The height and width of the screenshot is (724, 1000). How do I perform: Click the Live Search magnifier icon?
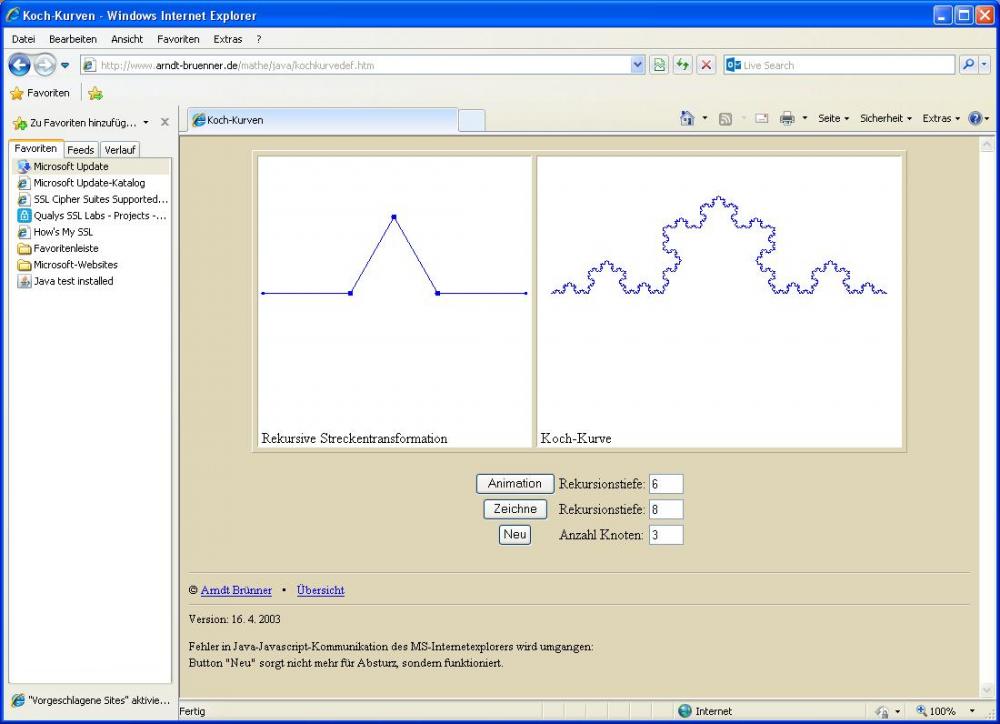click(968, 65)
